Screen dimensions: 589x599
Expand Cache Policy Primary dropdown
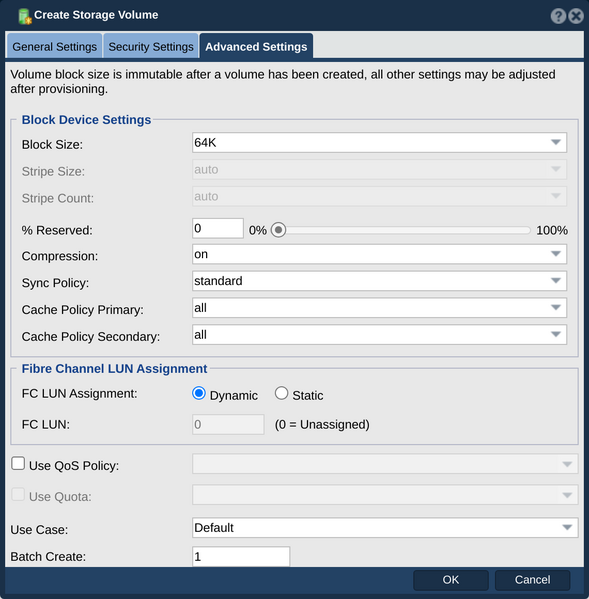[379, 308]
